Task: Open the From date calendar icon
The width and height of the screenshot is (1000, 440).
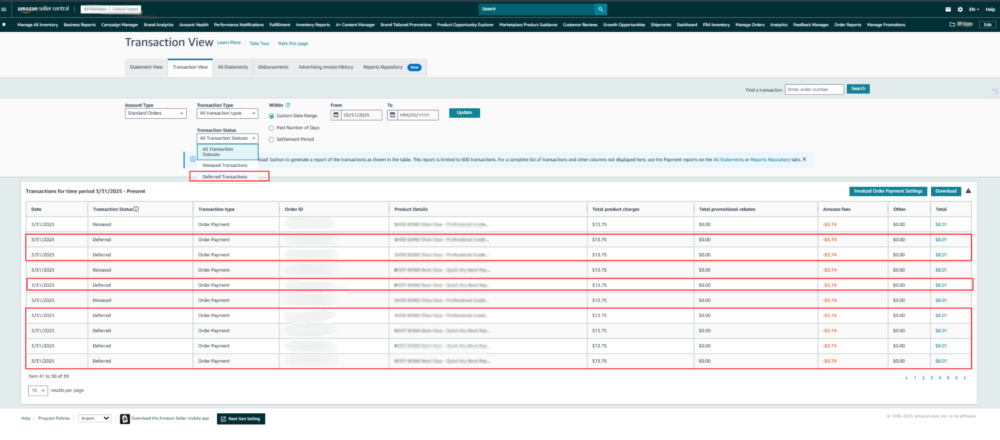Action: pos(336,115)
